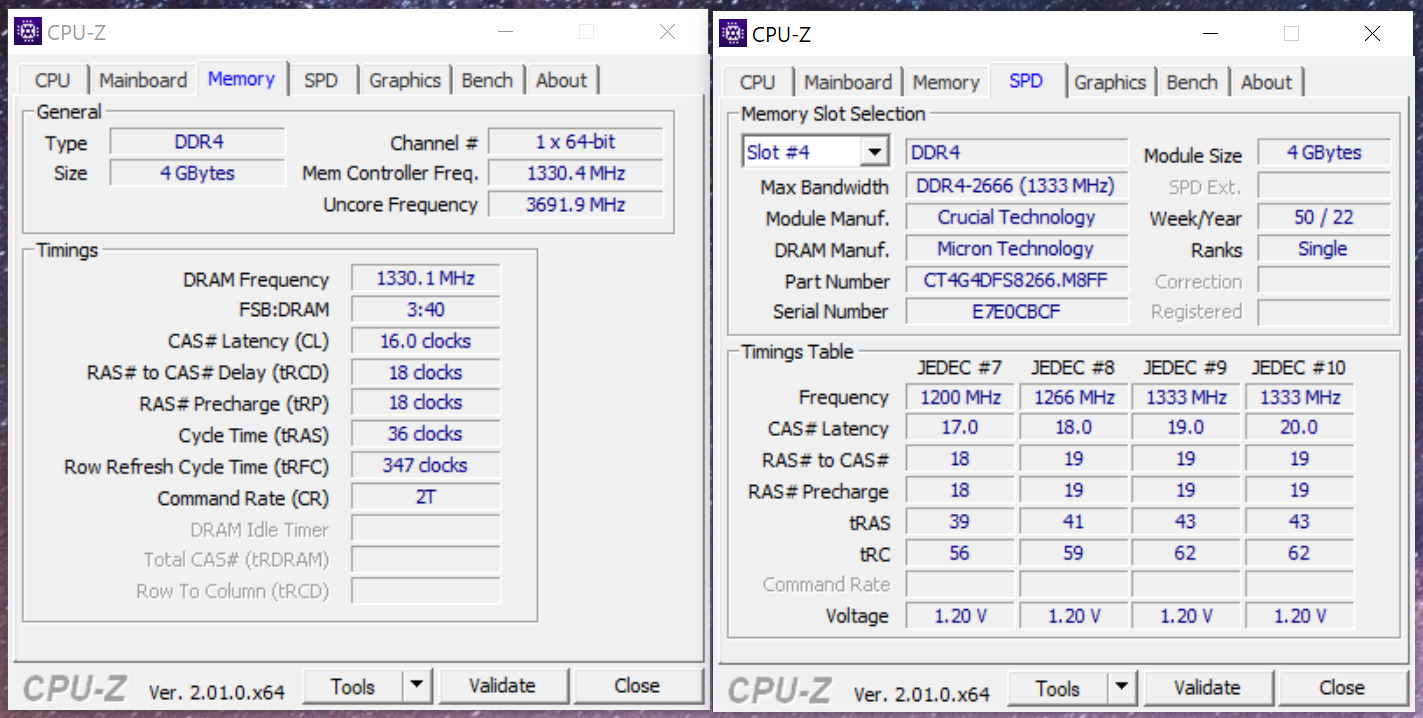The image size is (1423, 718).
Task: Click Validate button in the right window
Action: [x=1207, y=688]
